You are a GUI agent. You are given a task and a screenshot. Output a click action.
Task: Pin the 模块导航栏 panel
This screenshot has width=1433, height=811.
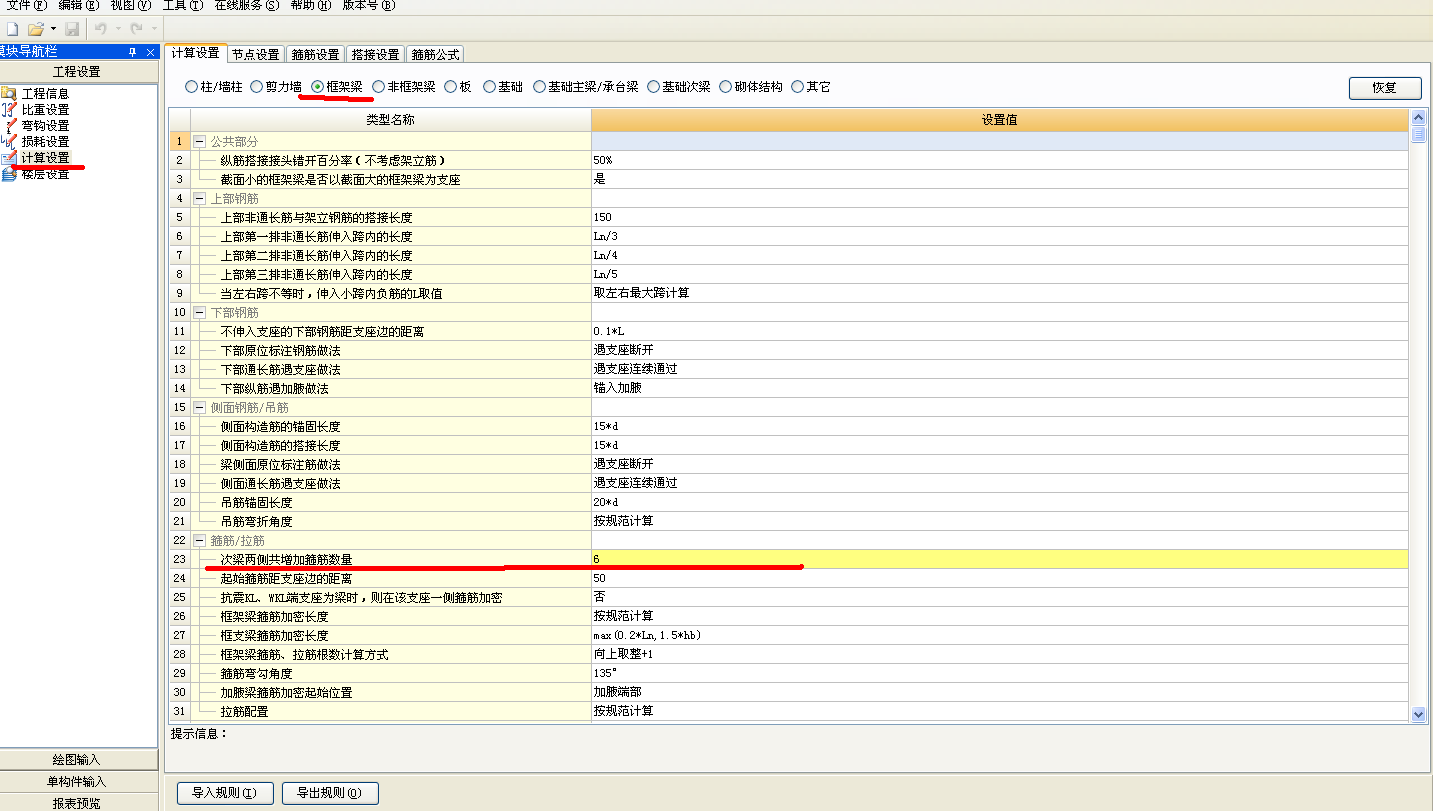(x=132, y=52)
